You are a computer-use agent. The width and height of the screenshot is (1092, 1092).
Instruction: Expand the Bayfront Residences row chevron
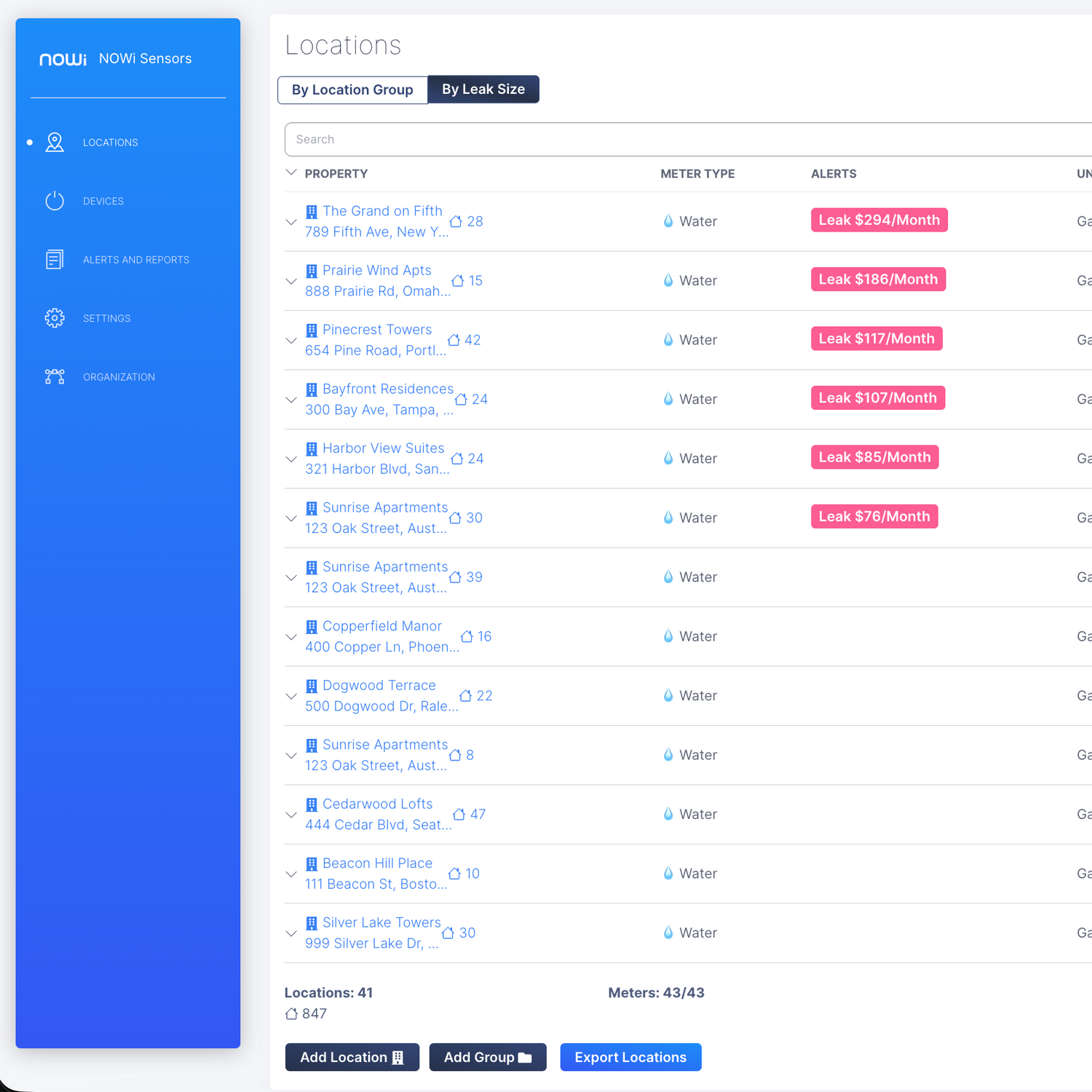pos(291,400)
